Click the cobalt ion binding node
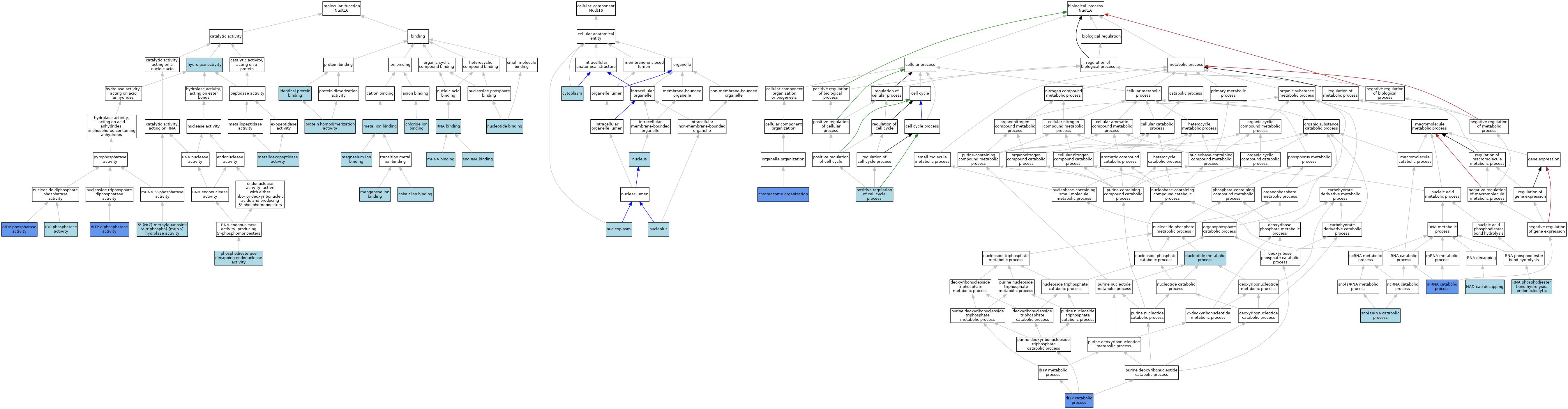 point(415,195)
